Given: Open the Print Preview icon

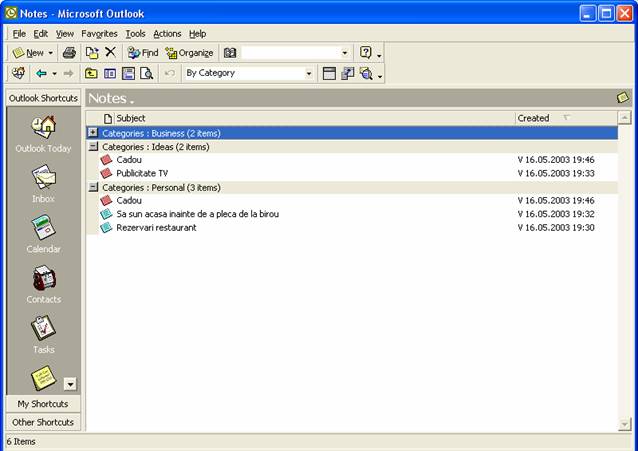Looking at the screenshot, I should pos(146,74).
